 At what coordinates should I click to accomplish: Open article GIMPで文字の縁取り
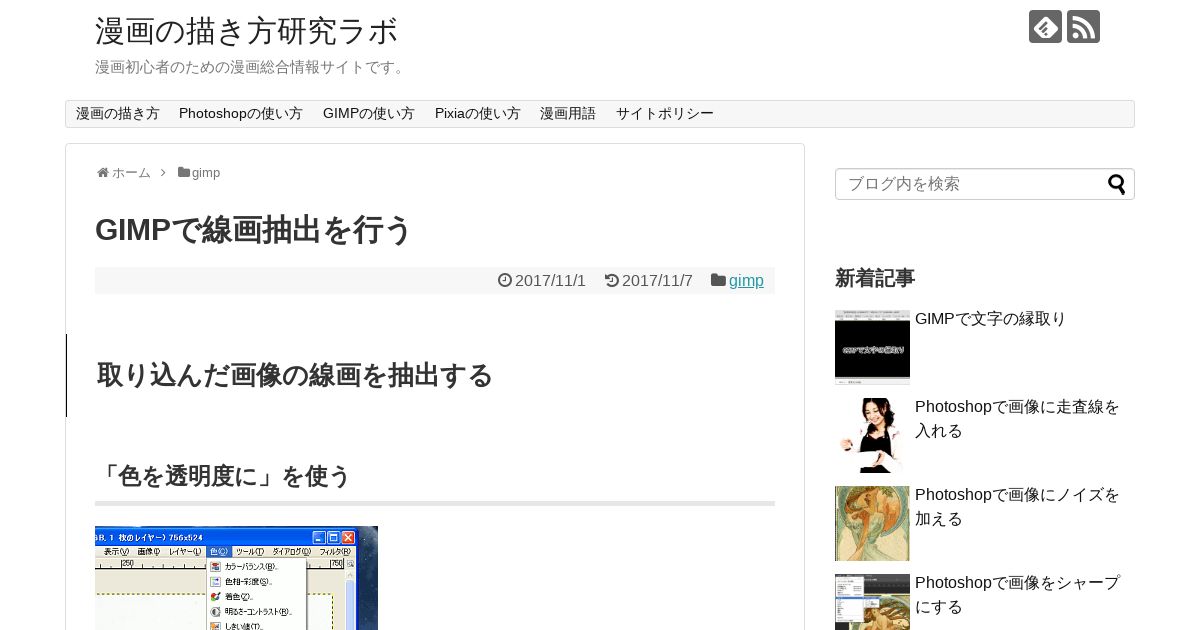coord(991,319)
